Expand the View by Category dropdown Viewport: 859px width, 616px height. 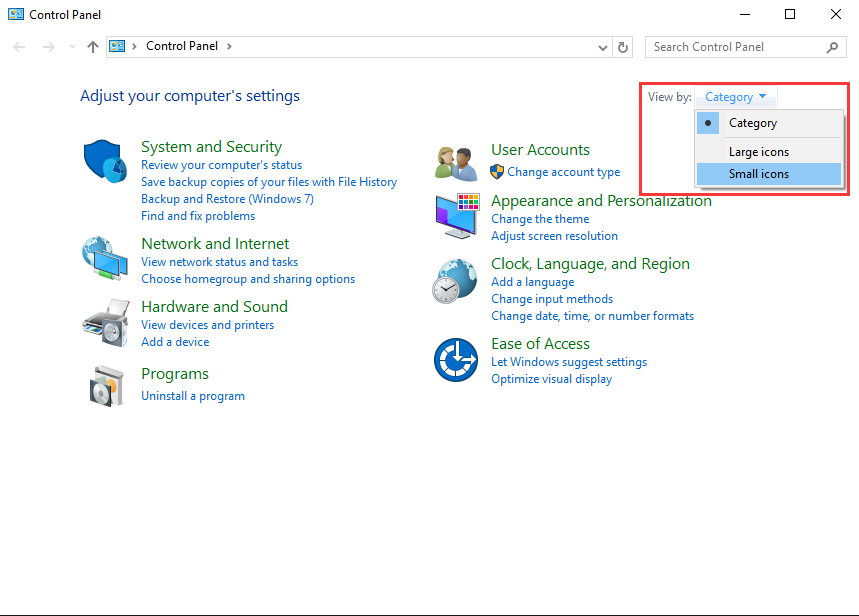pos(736,97)
